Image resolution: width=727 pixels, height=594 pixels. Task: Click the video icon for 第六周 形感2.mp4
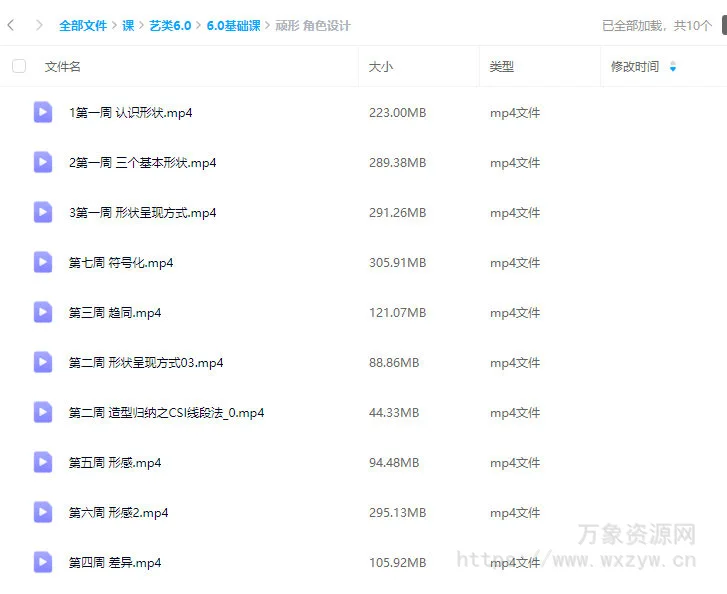point(43,512)
